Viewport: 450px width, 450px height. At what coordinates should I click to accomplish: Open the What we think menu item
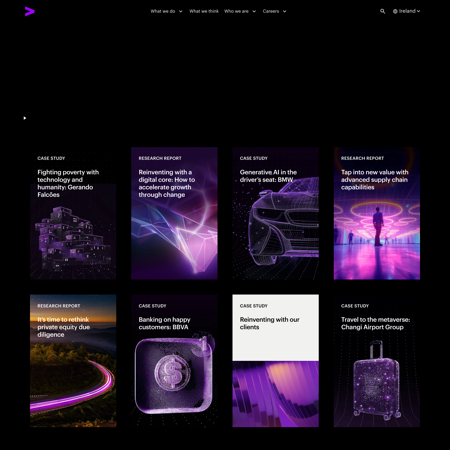point(204,11)
